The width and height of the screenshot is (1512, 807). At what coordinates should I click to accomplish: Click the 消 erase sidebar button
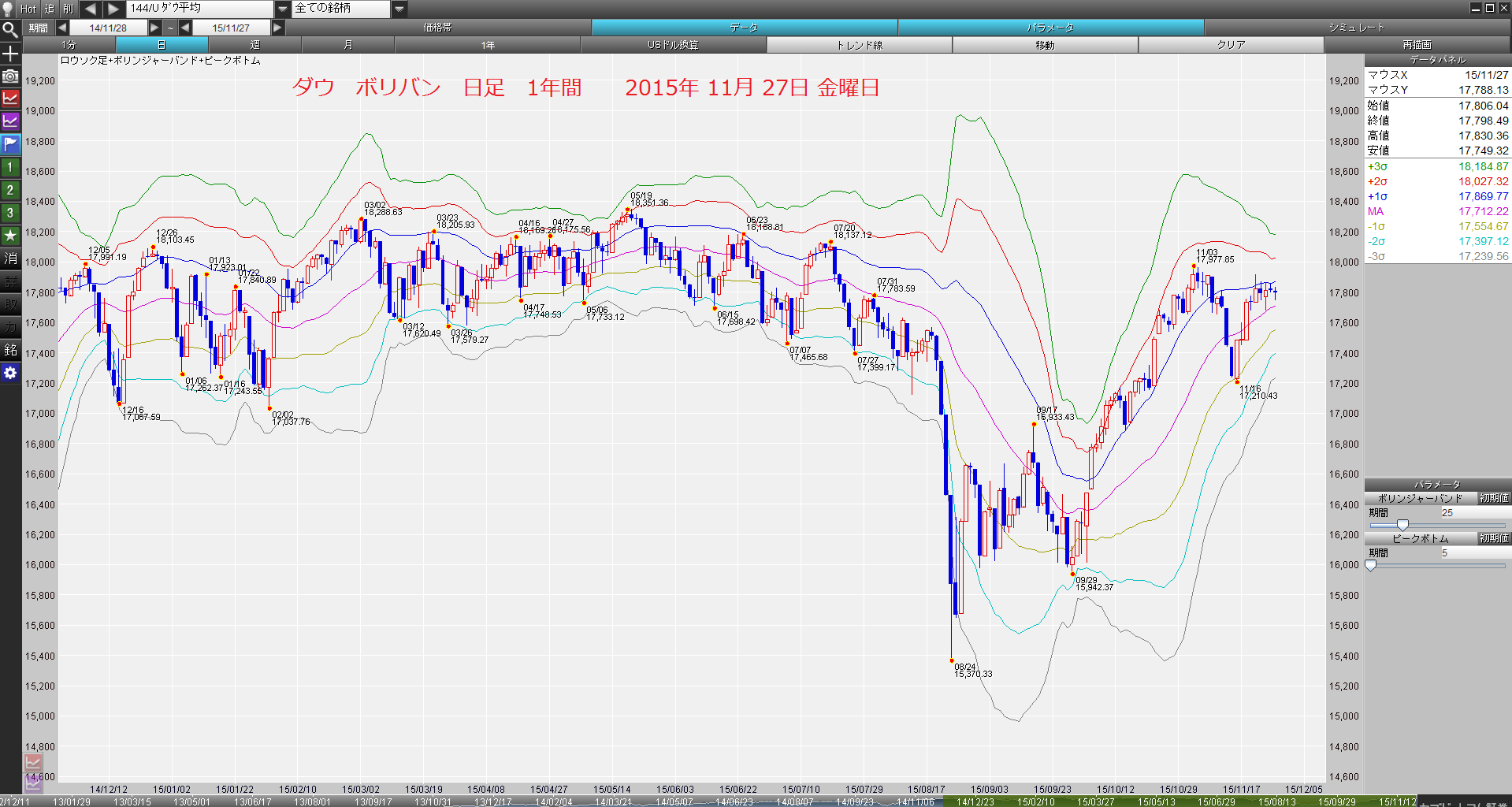click(x=10, y=258)
